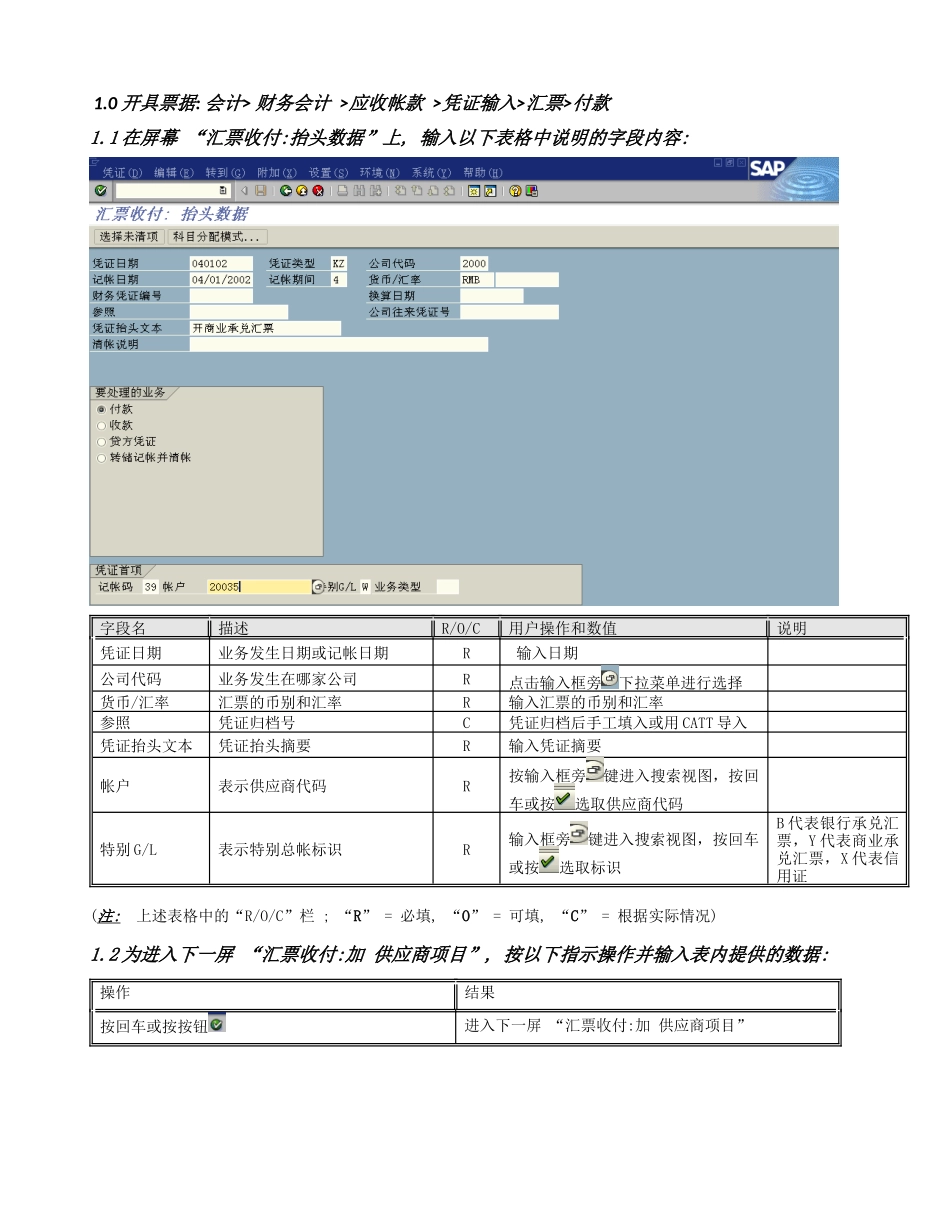The height and width of the screenshot is (1230, 950).
Task: Click the empty 换算日期 field
Action: tap(491, 296)
